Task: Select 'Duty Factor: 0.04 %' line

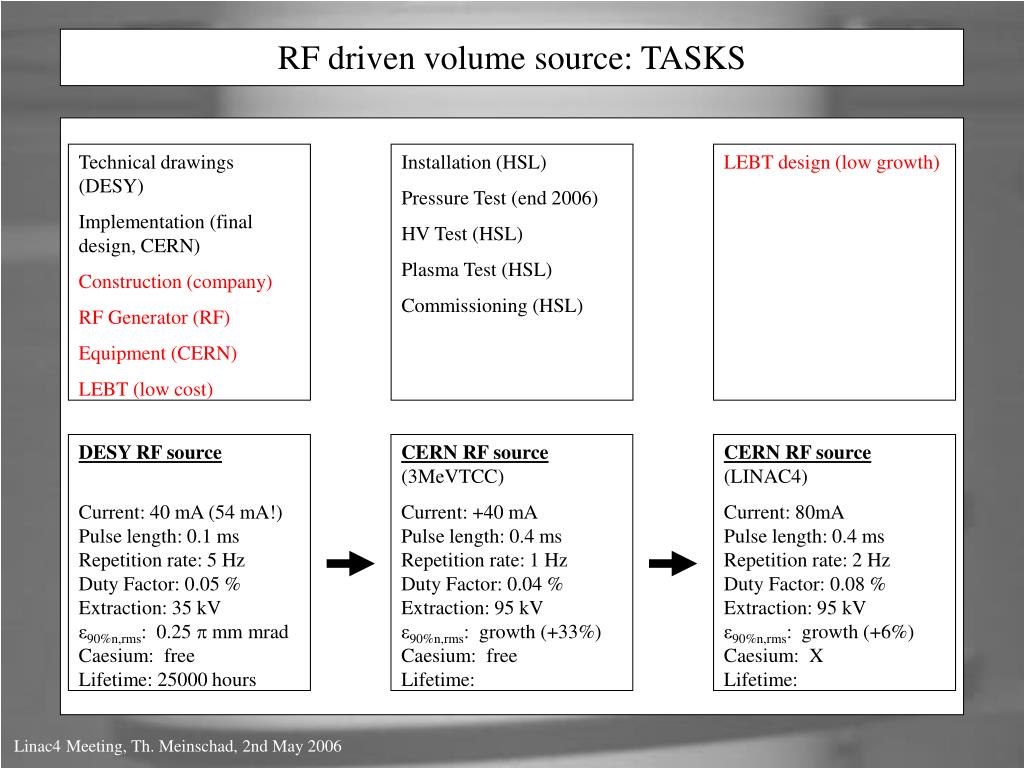Action: pos(482,584)
